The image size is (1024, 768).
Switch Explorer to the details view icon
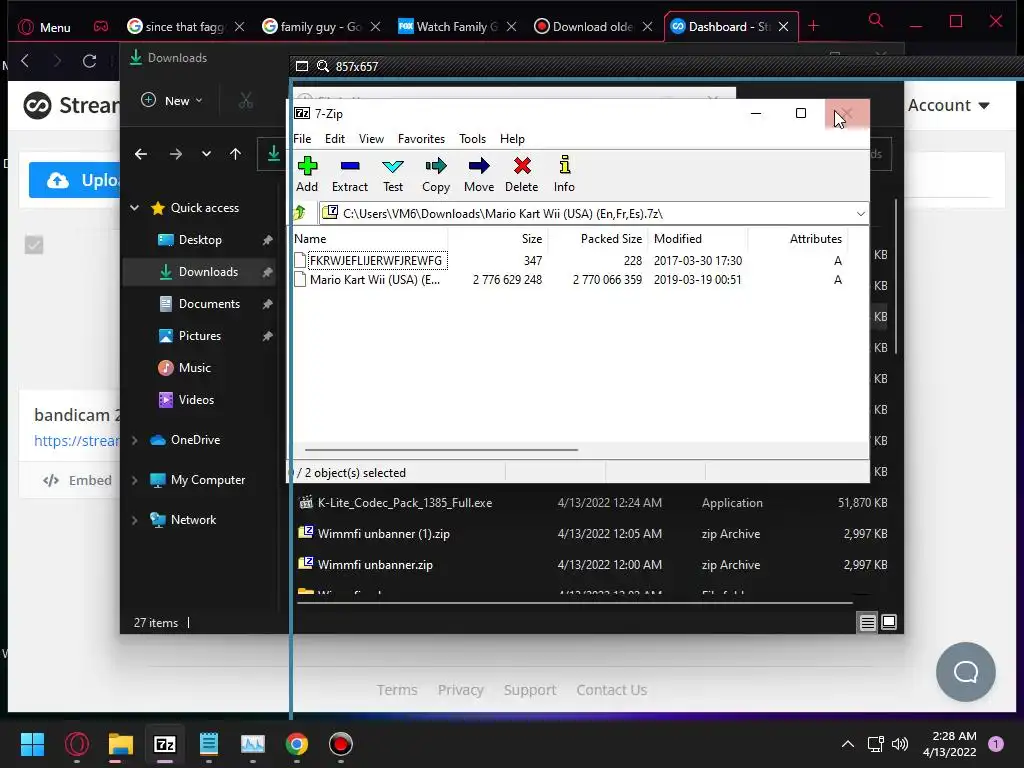(867, 622)
